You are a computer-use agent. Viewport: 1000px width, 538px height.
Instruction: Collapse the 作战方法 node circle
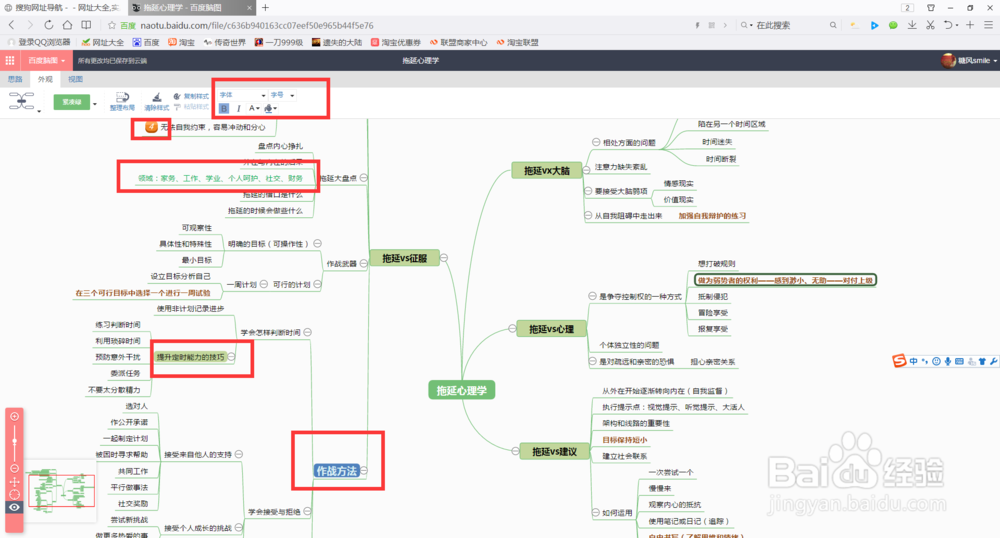tap(364, 470)
